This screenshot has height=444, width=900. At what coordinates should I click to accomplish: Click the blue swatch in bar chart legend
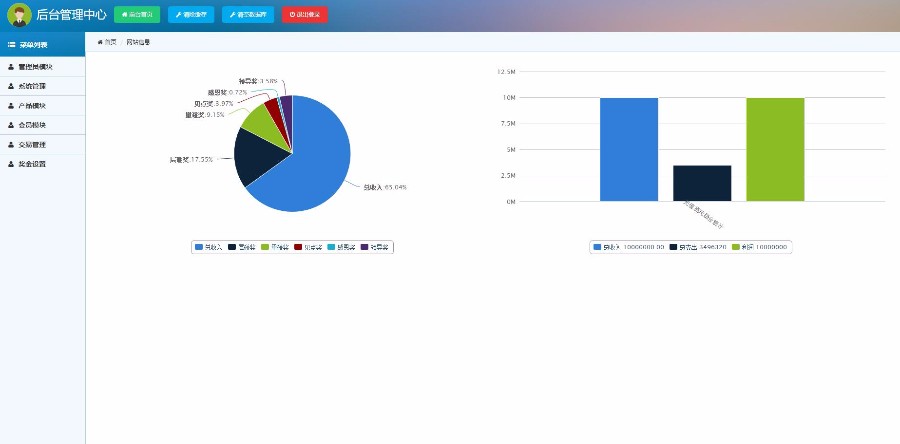click(597, 247)
